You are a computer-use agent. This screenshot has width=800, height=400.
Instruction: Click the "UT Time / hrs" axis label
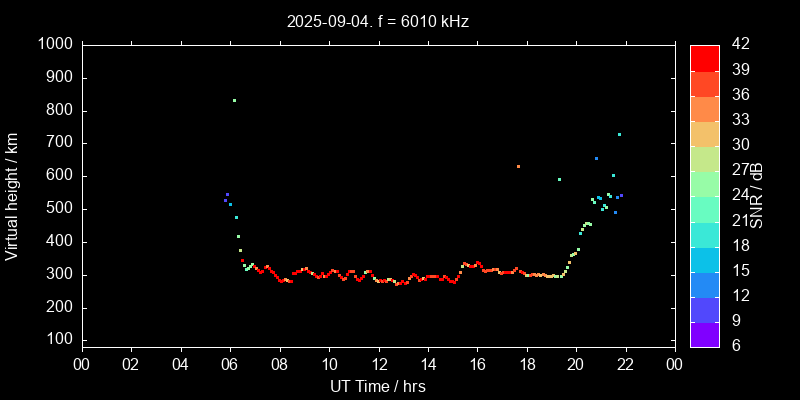379,386
